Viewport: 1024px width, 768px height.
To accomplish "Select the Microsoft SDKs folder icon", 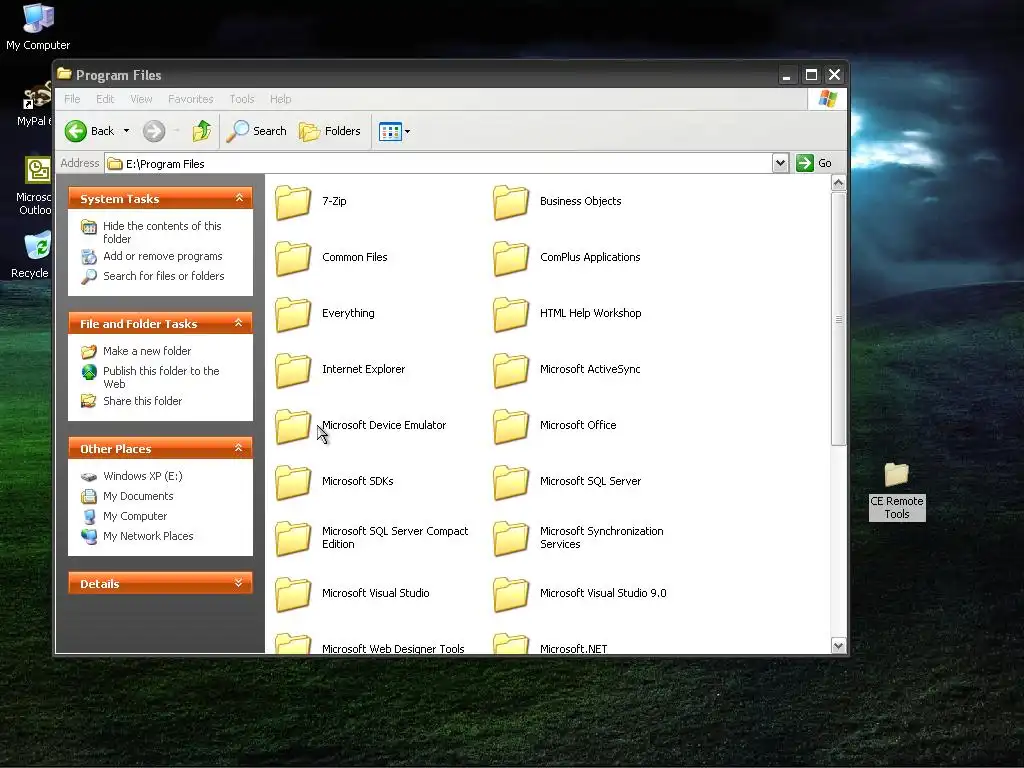I will (293, 483).
